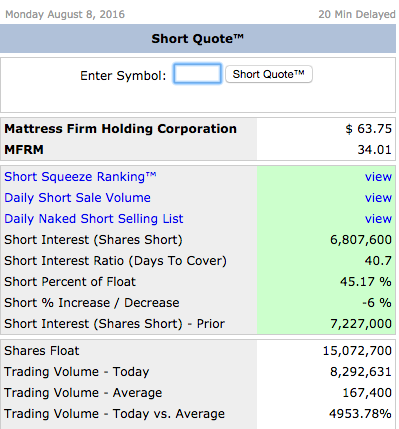Screen dimensions: 399x429
Task: Click view beside Short Squeeze Ranking
Action: click(x=378, y=177)
